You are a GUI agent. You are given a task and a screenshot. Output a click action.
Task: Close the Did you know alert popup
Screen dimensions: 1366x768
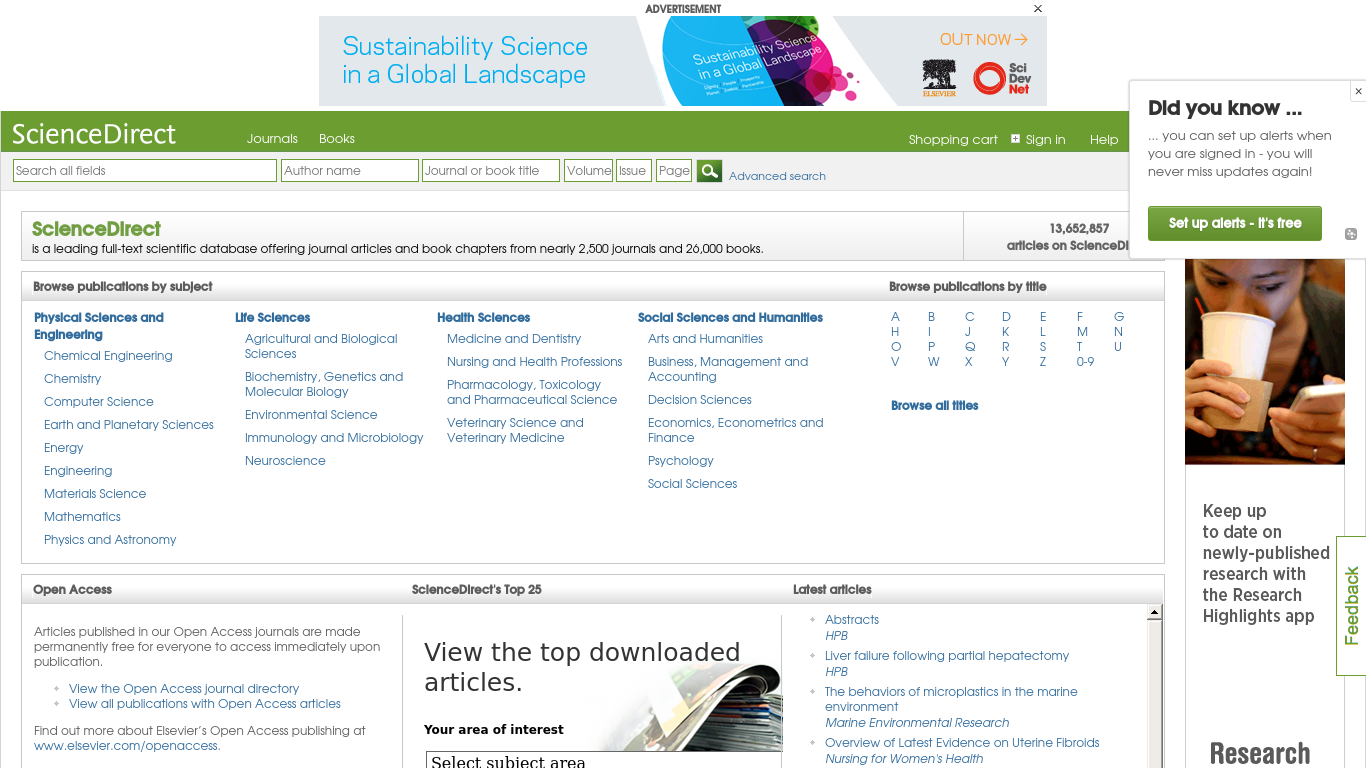tap(1358, 91)
